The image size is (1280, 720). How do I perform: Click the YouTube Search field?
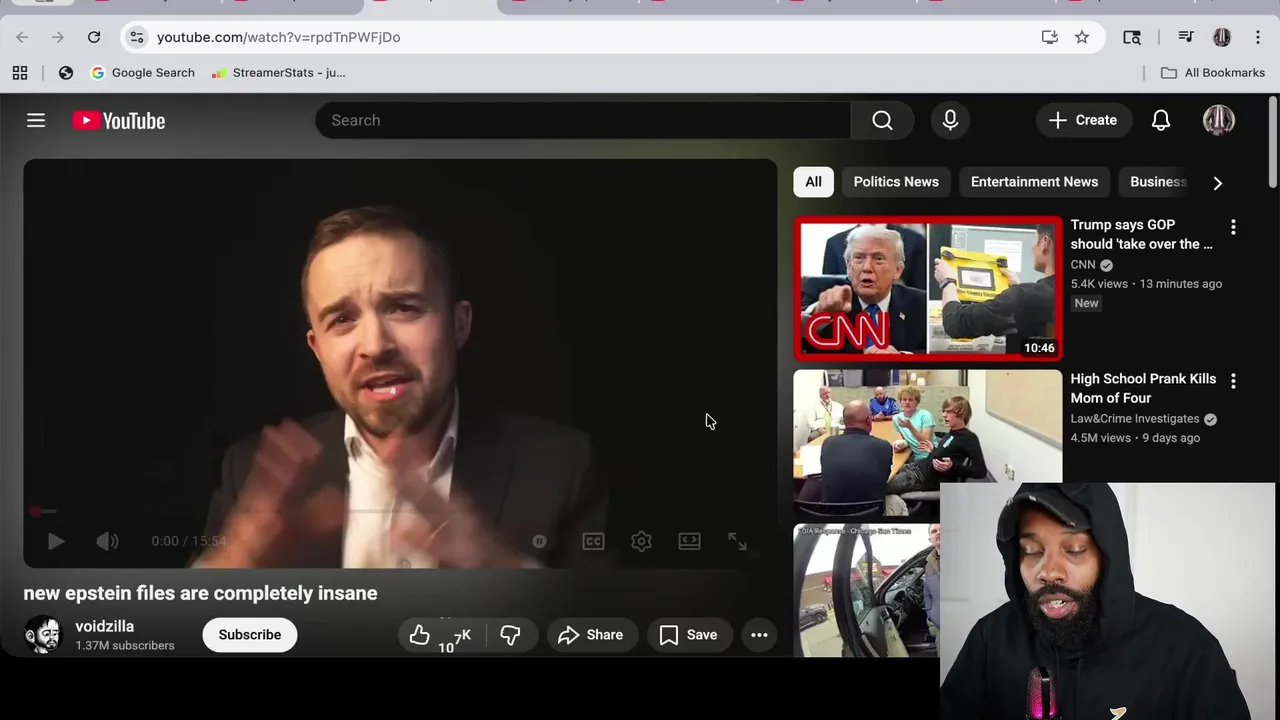point(583,120)
